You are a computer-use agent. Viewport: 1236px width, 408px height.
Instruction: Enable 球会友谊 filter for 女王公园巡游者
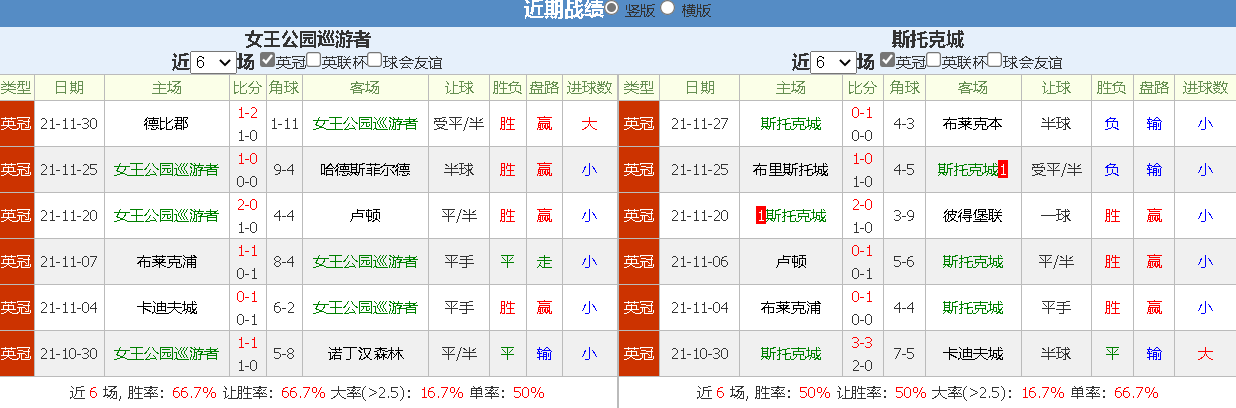tap(375, 60)
